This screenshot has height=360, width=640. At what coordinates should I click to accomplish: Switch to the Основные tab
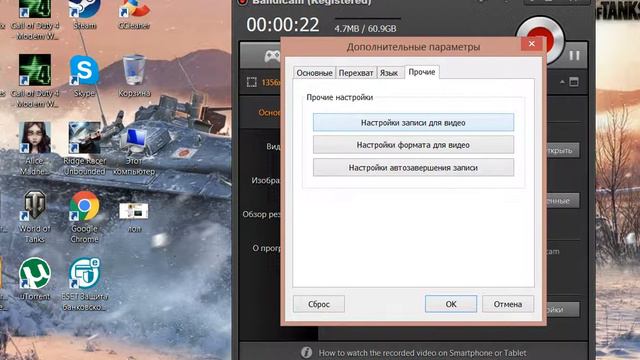click(314, 73)
